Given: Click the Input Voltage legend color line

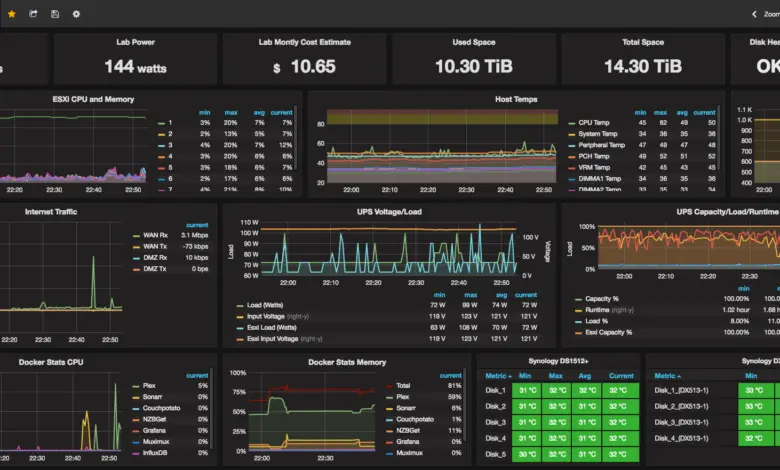Looking at the screenshot, I should pyautogui.click(x=240, y=316).
